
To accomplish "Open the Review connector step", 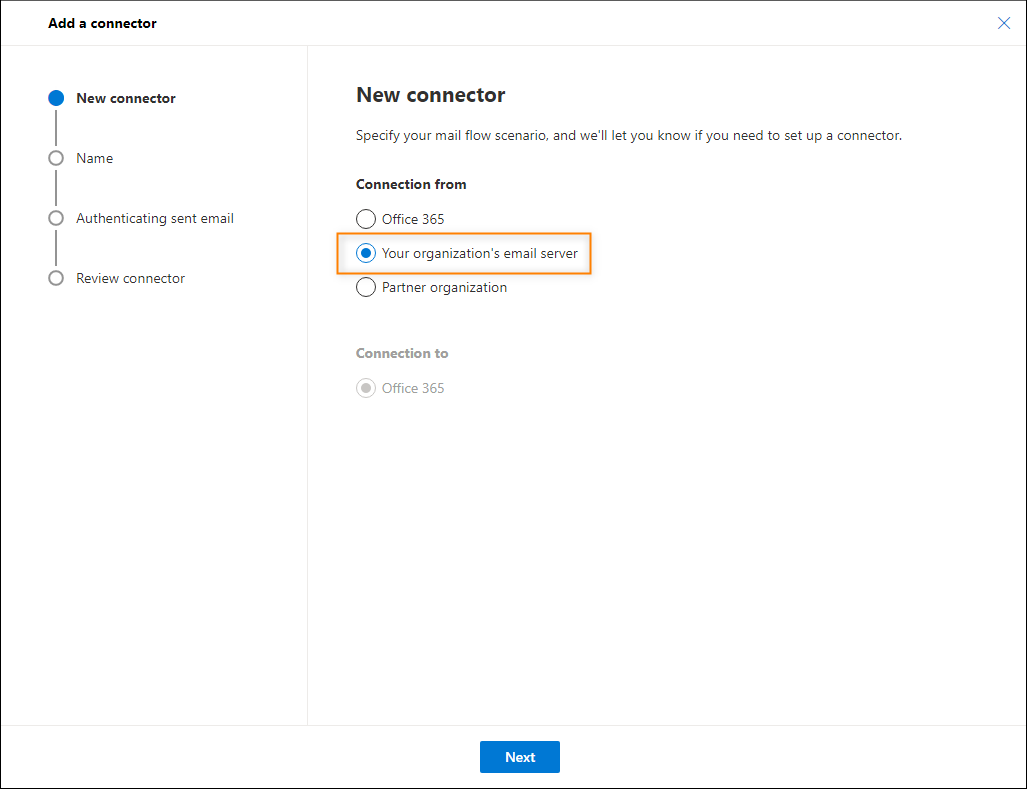I will tap(130, 278).
